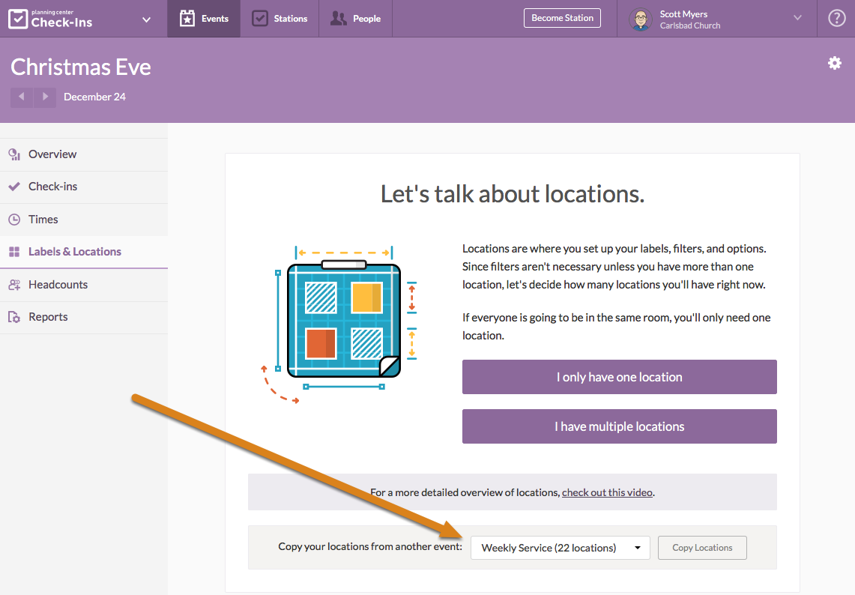Switch to the Events tab

pos(204,19)
